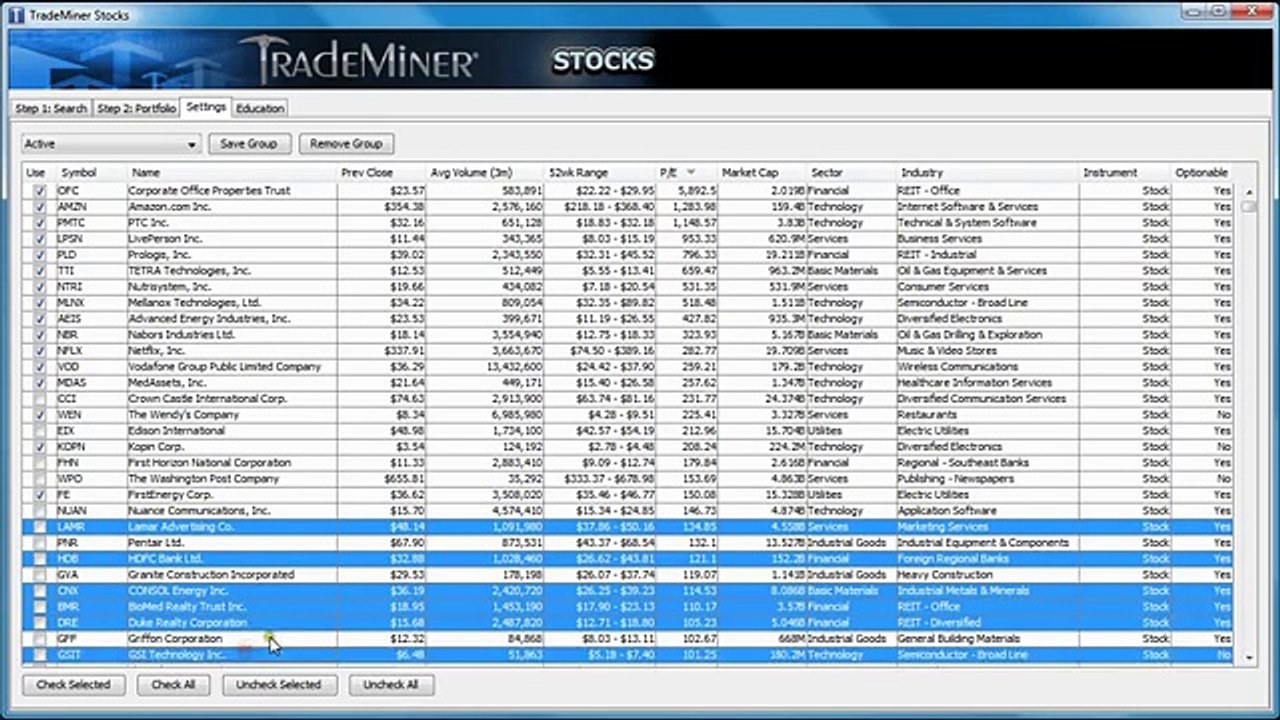Sort by Prev Close column header
Screen dimensions: 1280x720
click(x=382, y=173)
